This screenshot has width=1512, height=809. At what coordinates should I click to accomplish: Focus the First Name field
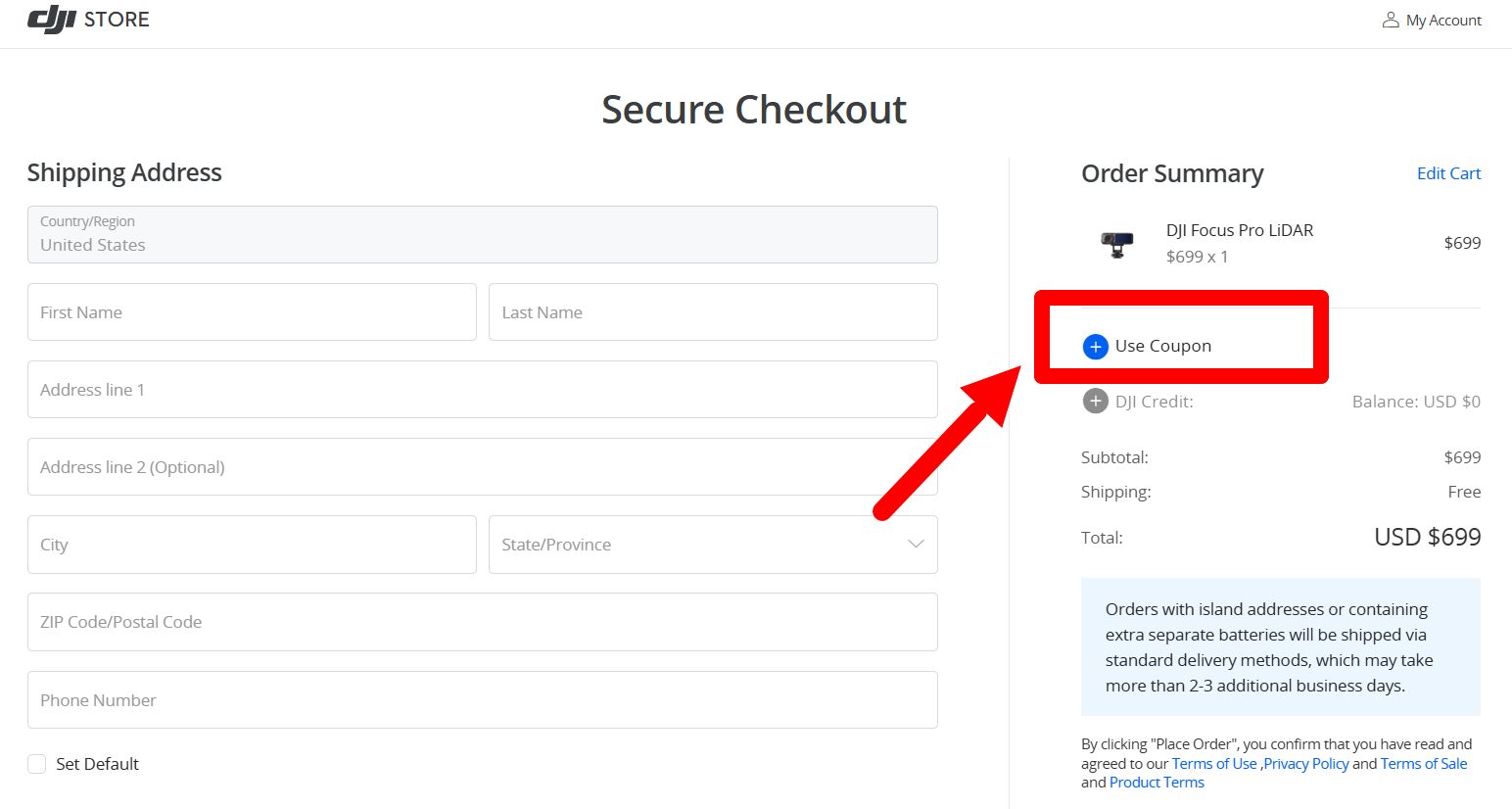tap(252, 312)
